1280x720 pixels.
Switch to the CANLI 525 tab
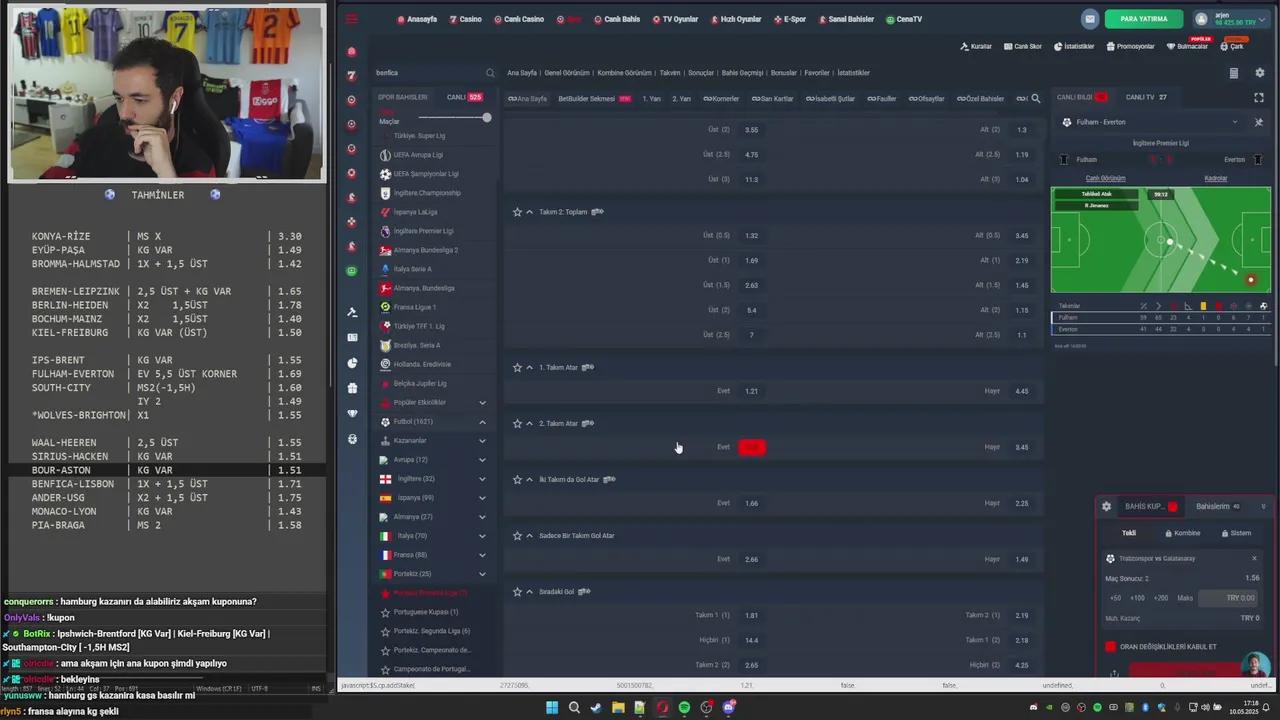click(x=464, y=97)
